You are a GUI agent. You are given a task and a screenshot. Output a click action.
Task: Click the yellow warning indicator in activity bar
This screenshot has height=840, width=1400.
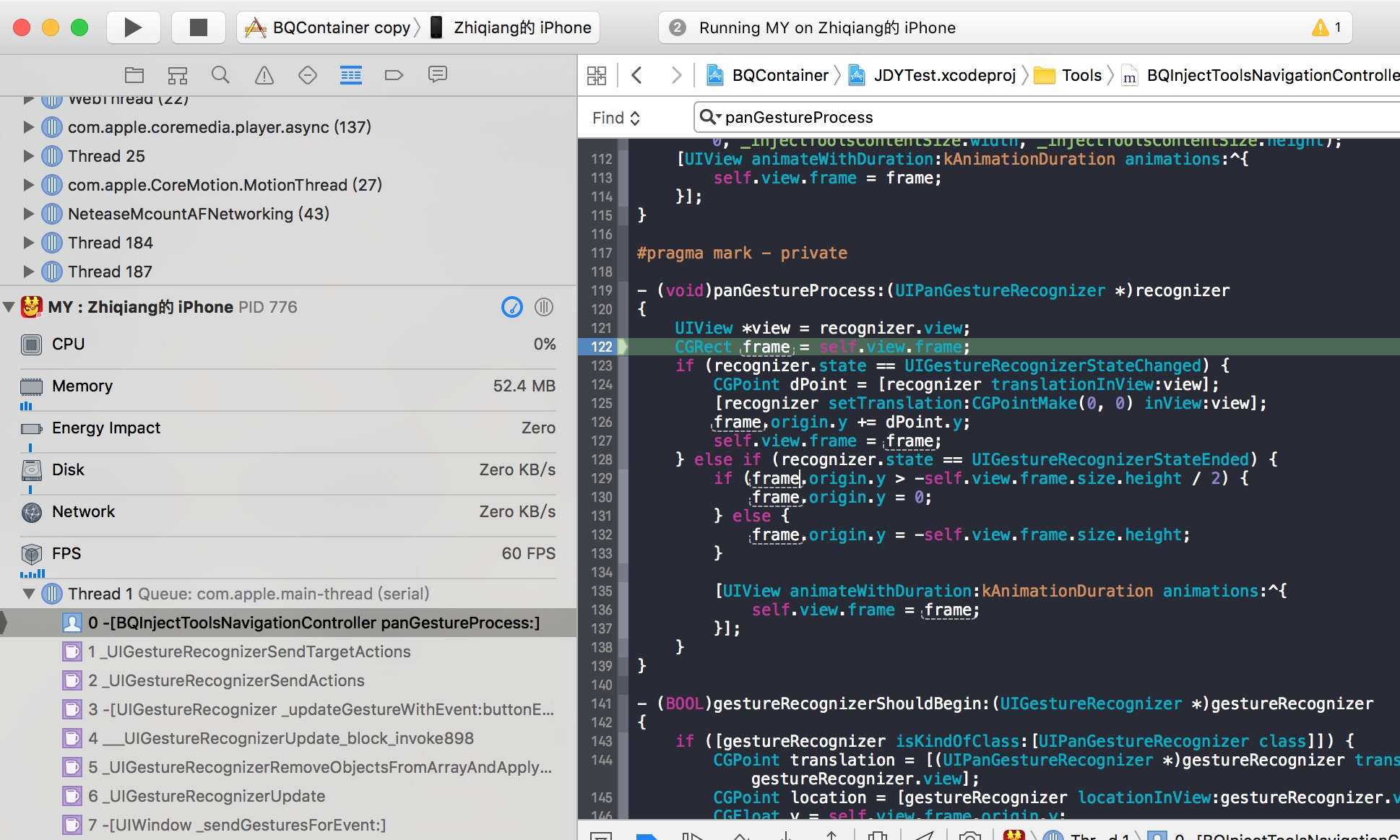pyautogui.click(x=1321, y=27)
